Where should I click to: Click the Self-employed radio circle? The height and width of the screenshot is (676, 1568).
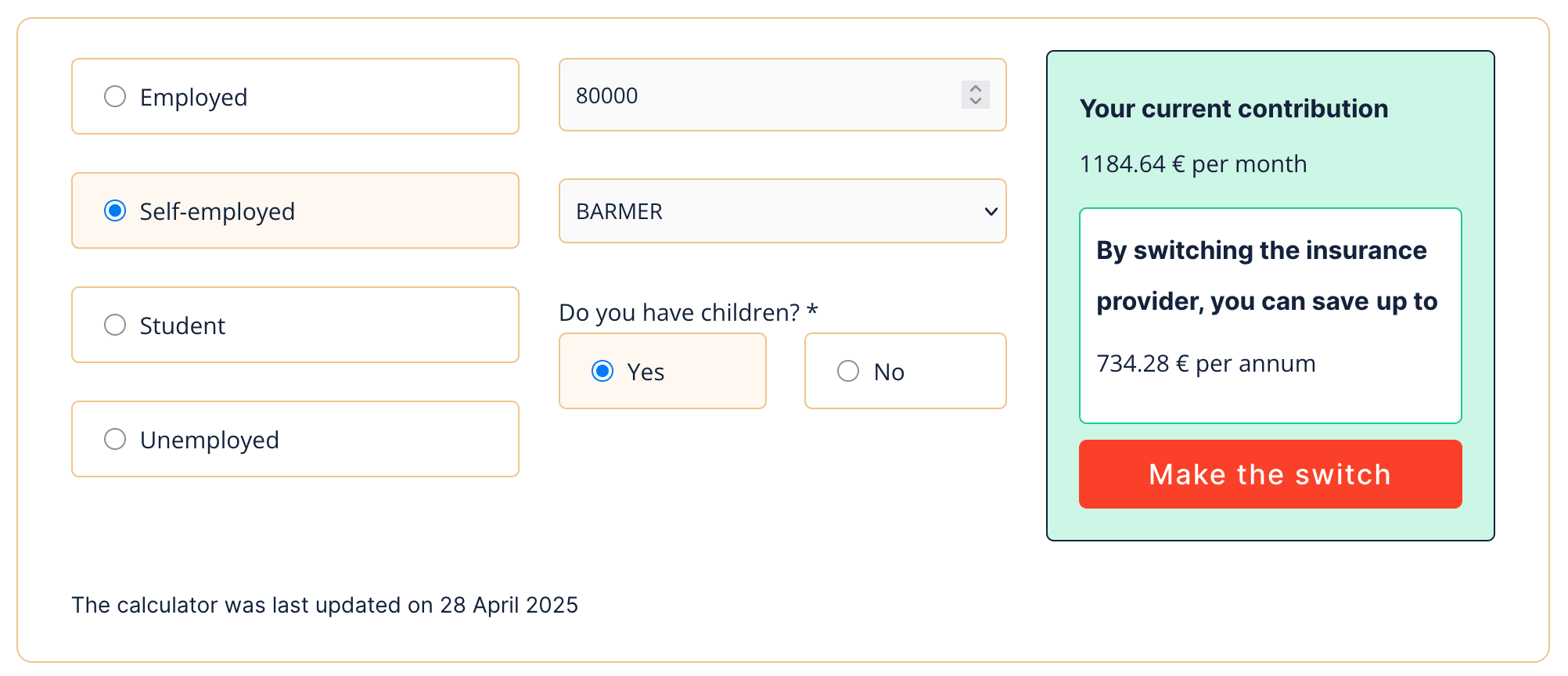(x=115, y=210)
